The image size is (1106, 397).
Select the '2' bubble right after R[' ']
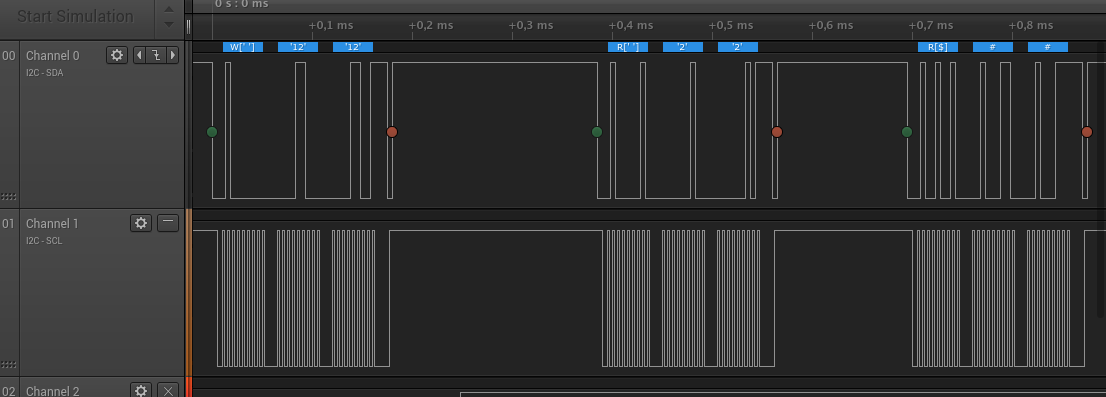[683, 47]
